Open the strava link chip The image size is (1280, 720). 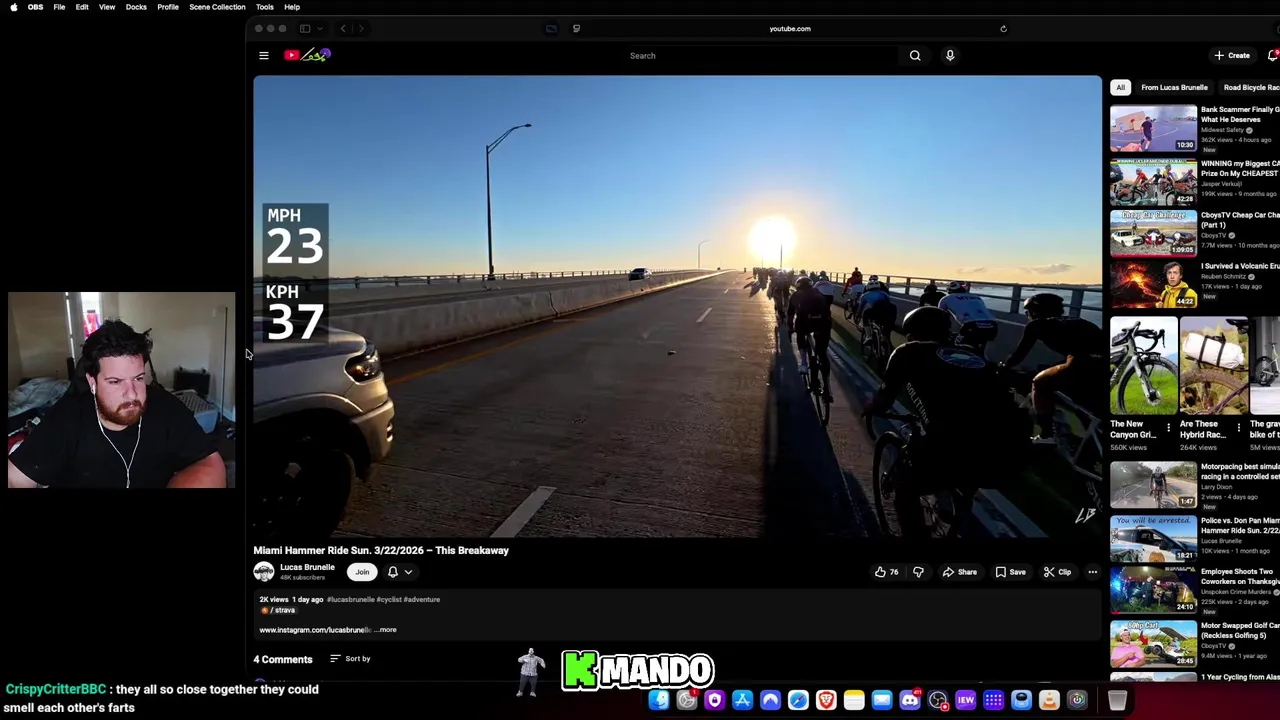pos(279,610)
